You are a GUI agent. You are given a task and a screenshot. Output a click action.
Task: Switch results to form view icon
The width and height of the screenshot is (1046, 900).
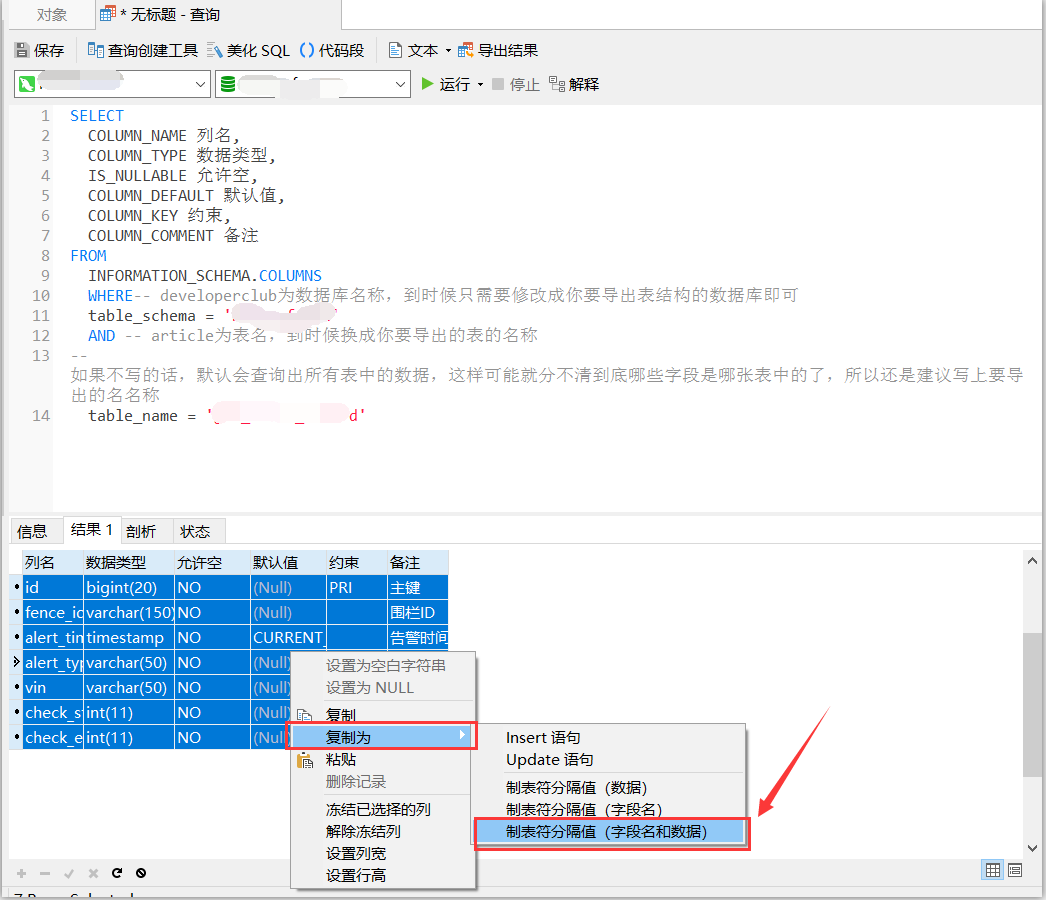point(1013,869)
